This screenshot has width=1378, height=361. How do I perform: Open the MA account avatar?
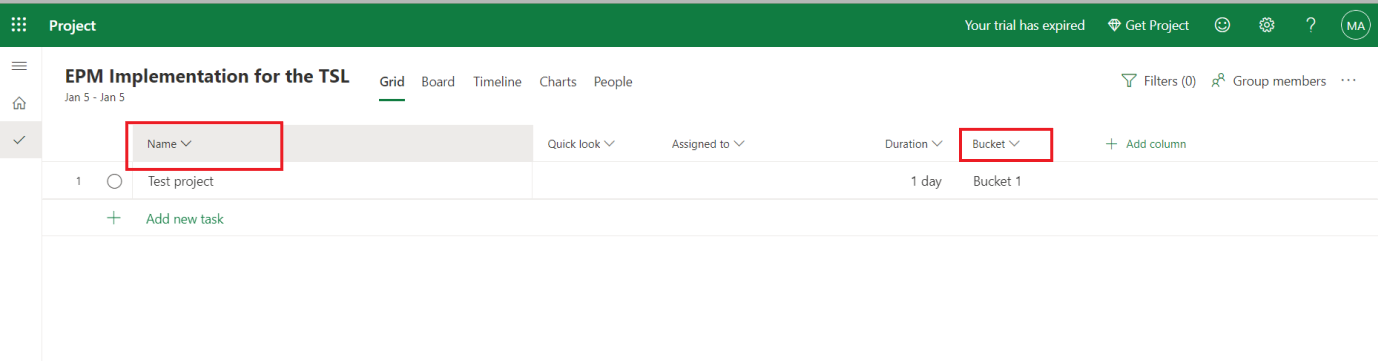tap(1356, 26)
